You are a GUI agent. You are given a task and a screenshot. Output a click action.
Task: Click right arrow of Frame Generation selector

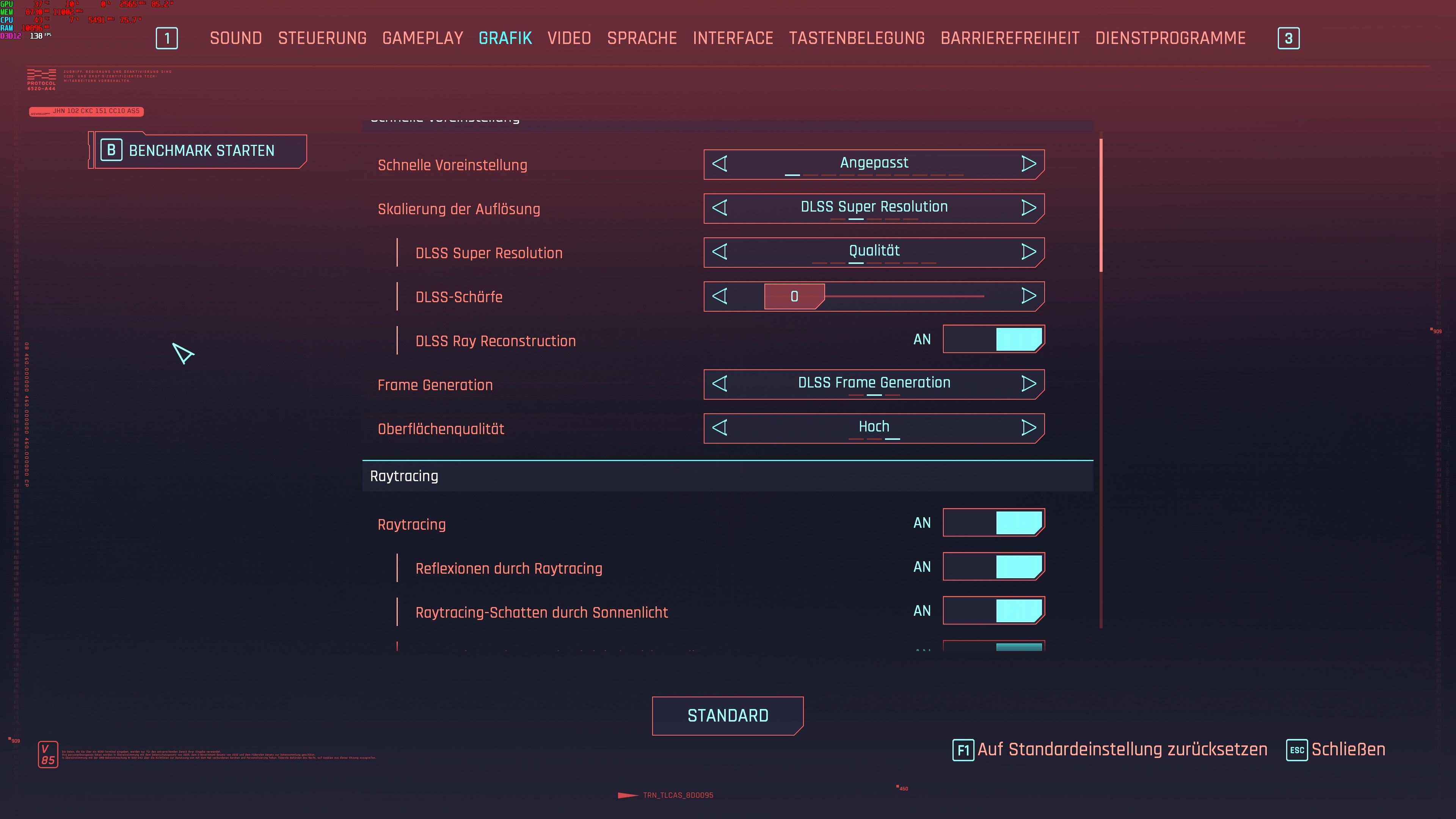[x=1028, y=384]
